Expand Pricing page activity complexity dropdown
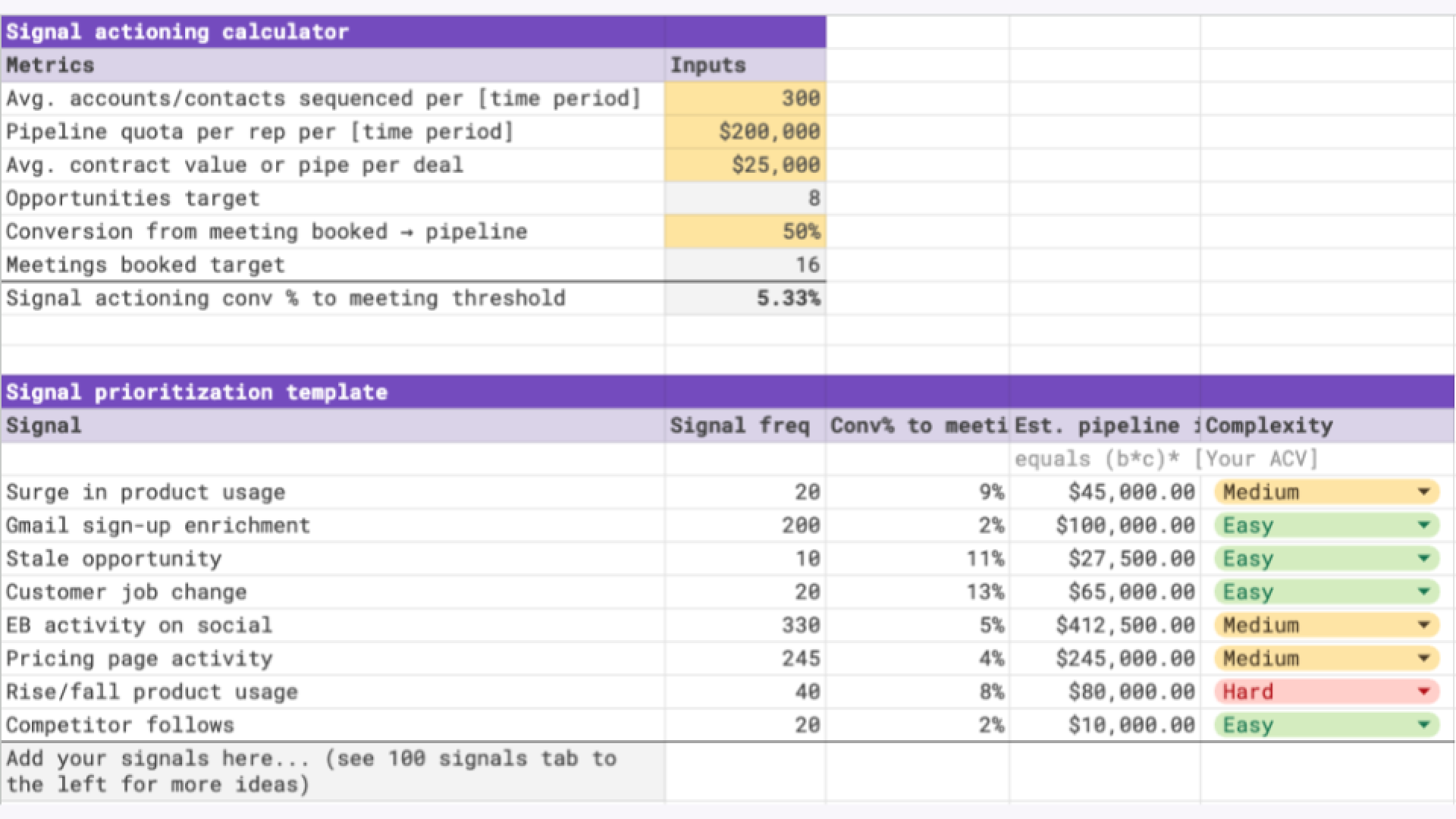This screenshot has width=1456, height=819. click(x=1423, y=659)
